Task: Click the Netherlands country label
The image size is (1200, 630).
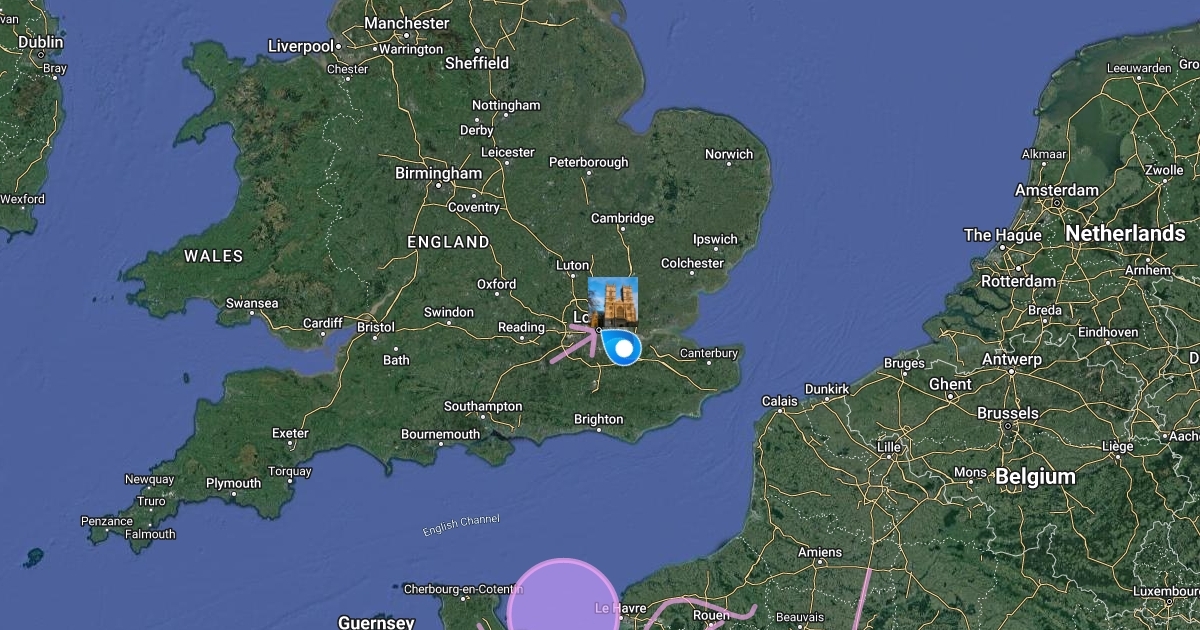Action: click(x=1125, y=233)
